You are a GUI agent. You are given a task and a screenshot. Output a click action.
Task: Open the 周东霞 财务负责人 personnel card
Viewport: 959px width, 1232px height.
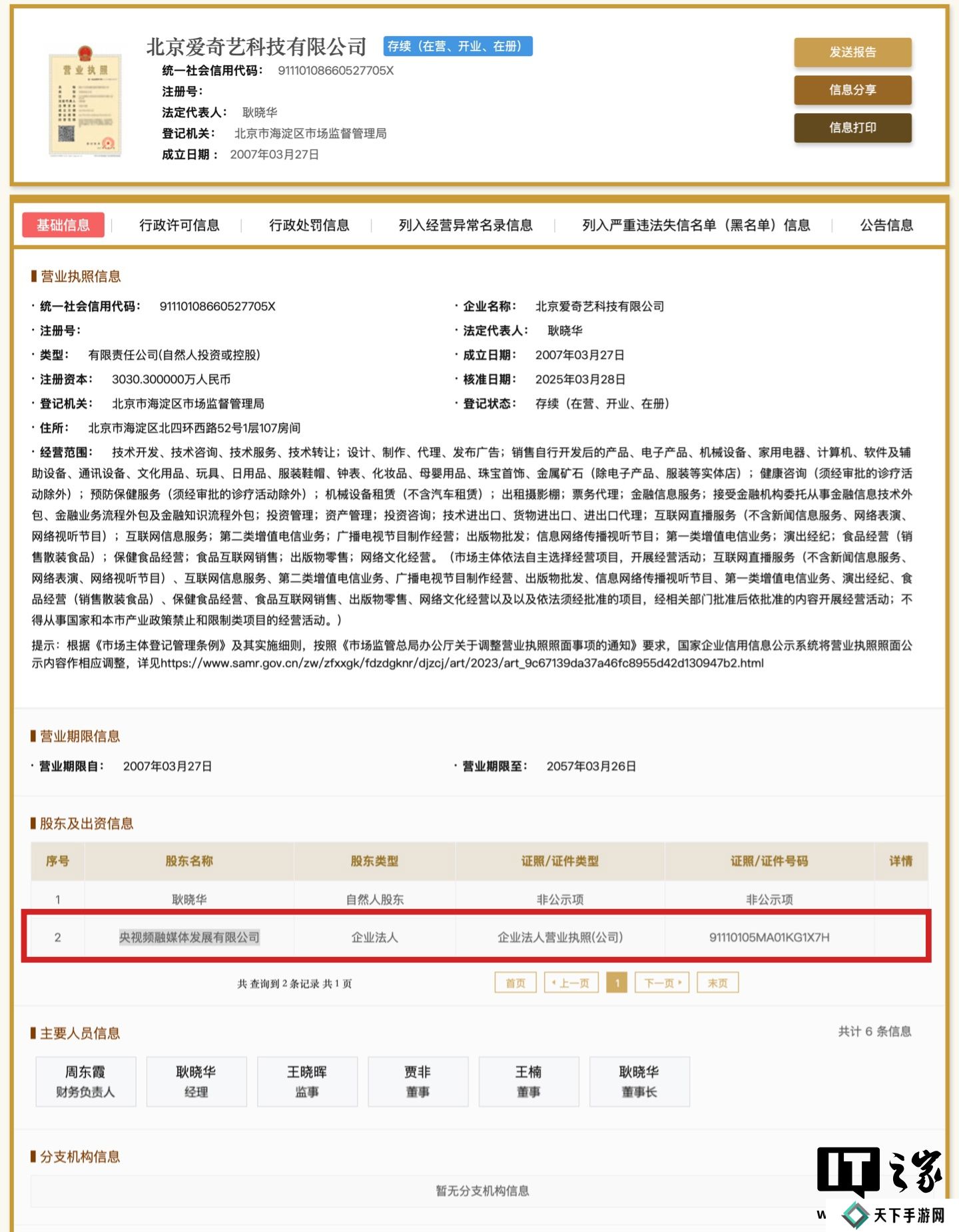pos(85,1081)
